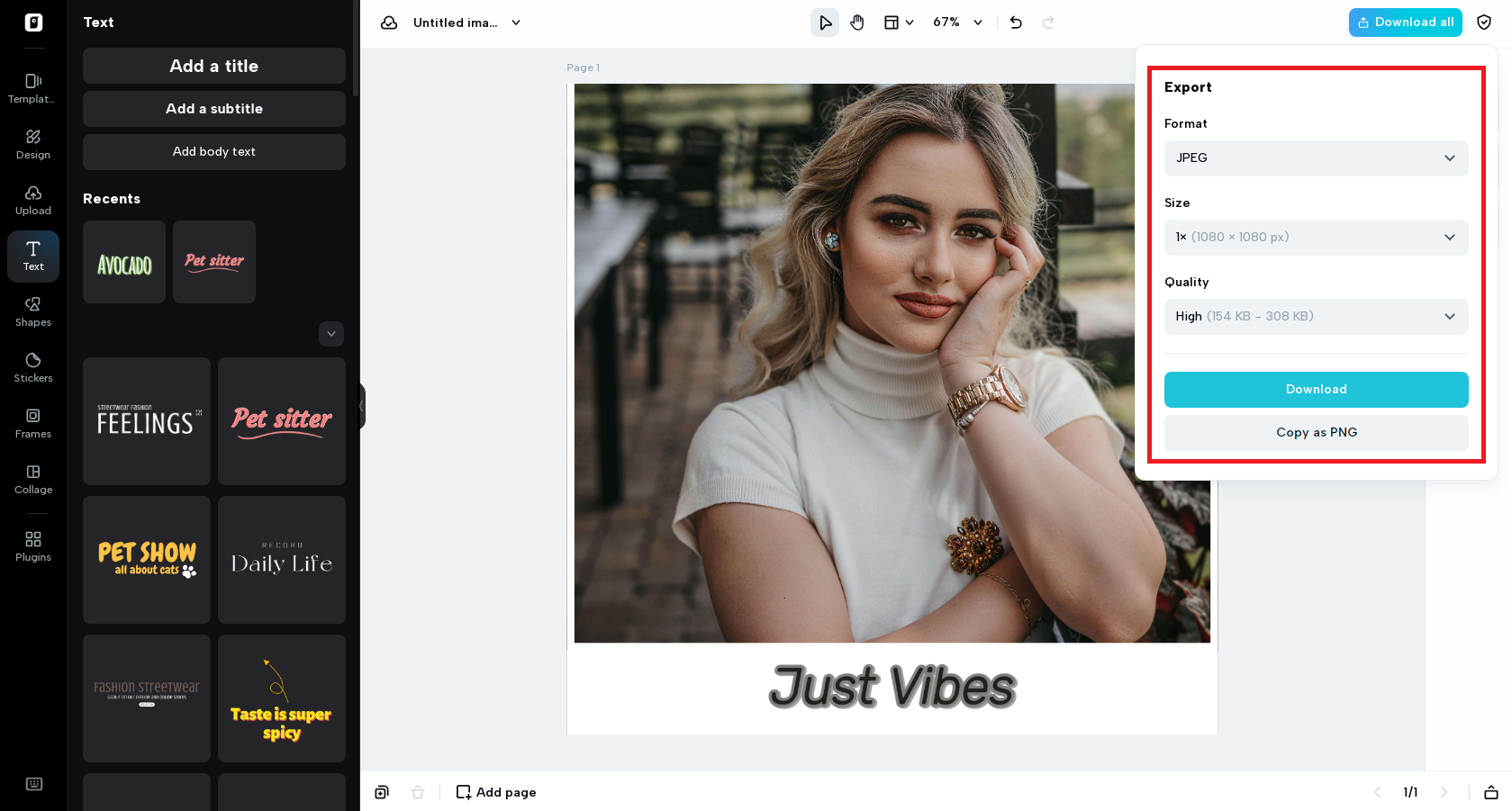This screenshot has width=1512, height=811.
Task: Click the Download button in the Export panel
Action: point(1316,389)
